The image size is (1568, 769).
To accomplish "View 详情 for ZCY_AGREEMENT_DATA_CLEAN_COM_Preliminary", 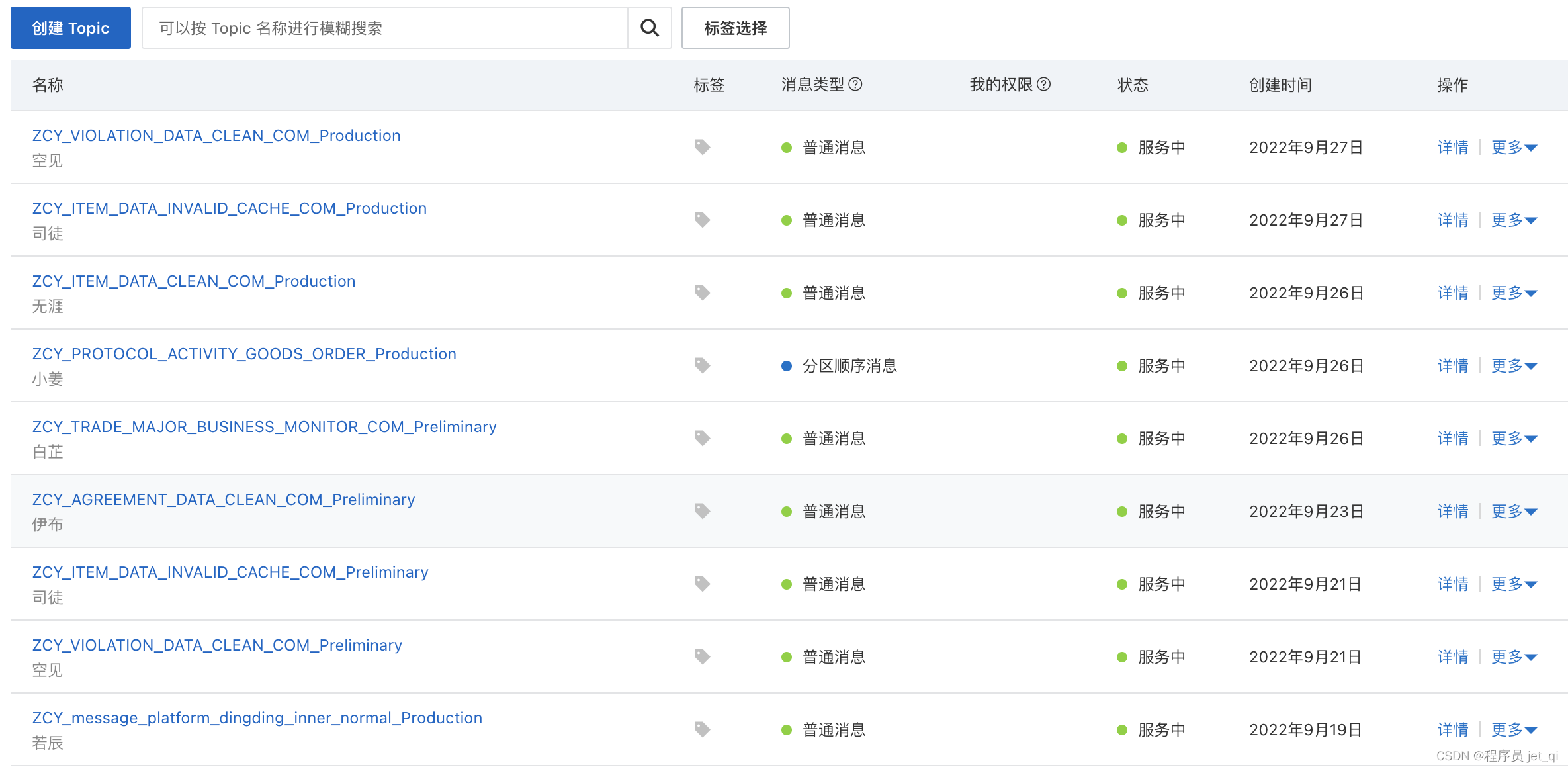I will click(1453, 512).
